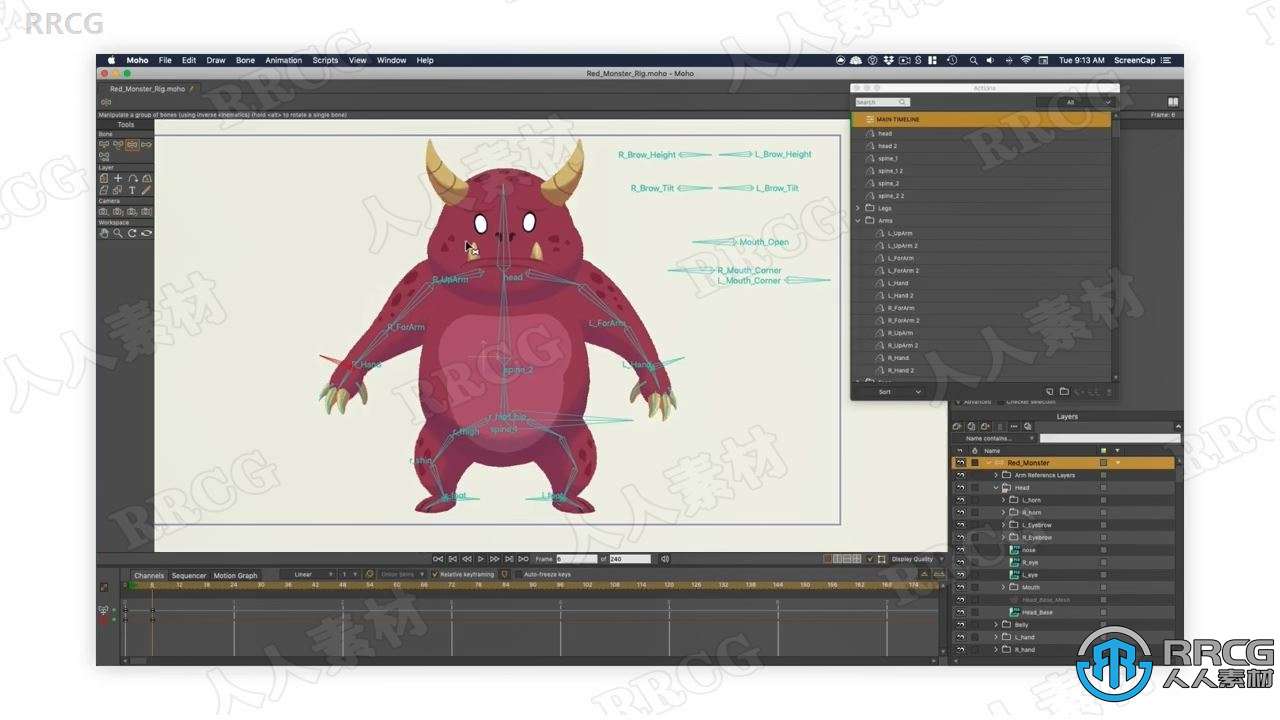Toggle checkbox beside Display Quality
Image resolution: width=1280 pixels, height=720 pixels.
pyautogui.click(x=869, y=559)
